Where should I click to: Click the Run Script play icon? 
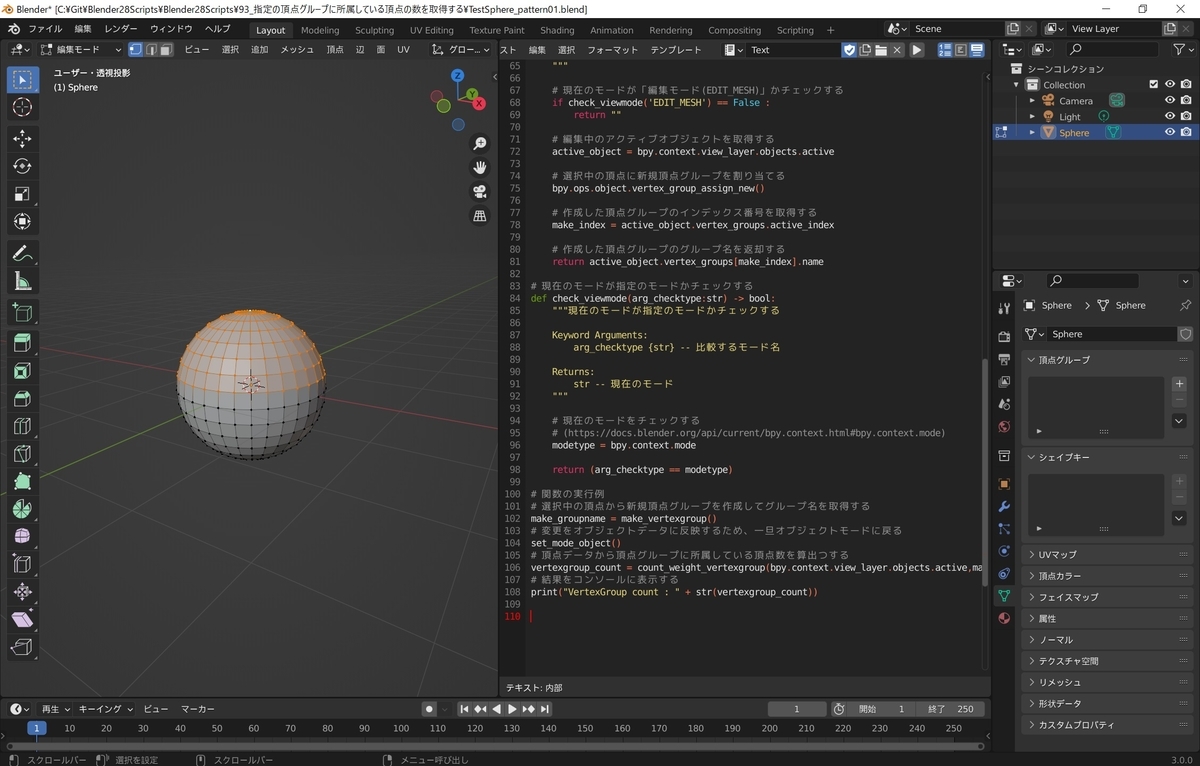coord(917,49)
